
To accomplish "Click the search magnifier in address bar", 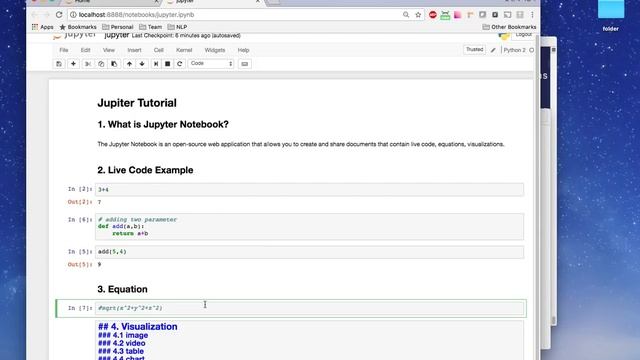I will [406, 15].
